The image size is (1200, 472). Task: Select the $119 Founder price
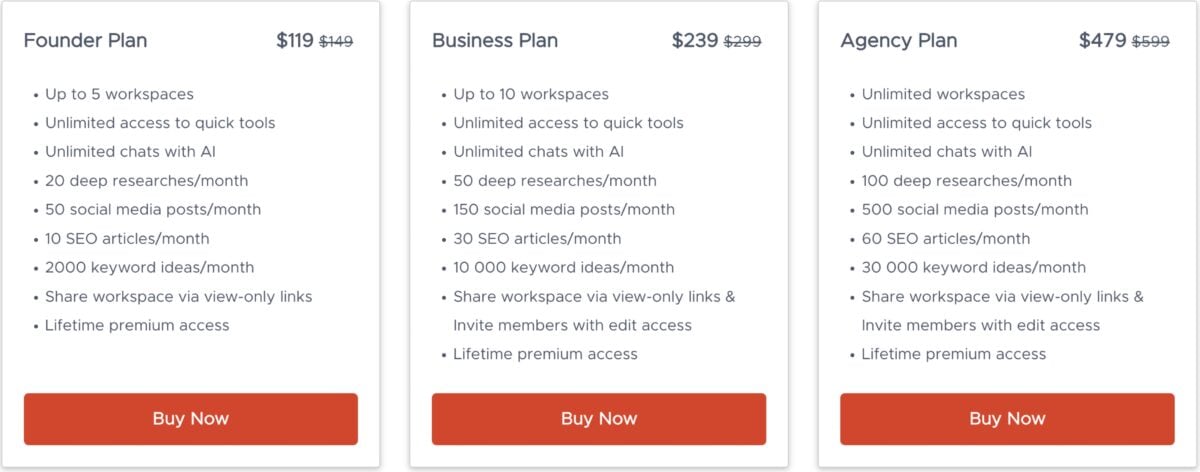coord(295,41)
